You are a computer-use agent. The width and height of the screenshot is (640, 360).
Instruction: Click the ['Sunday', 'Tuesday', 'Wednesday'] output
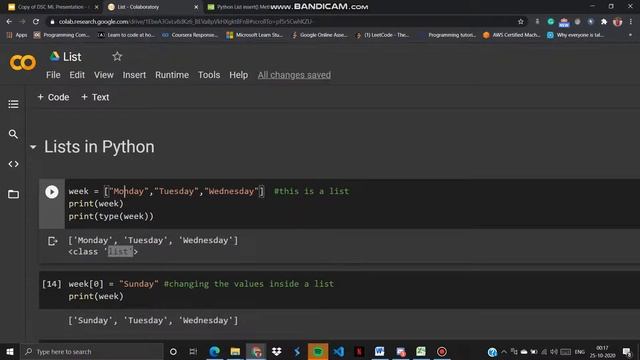tap(153, 321)
